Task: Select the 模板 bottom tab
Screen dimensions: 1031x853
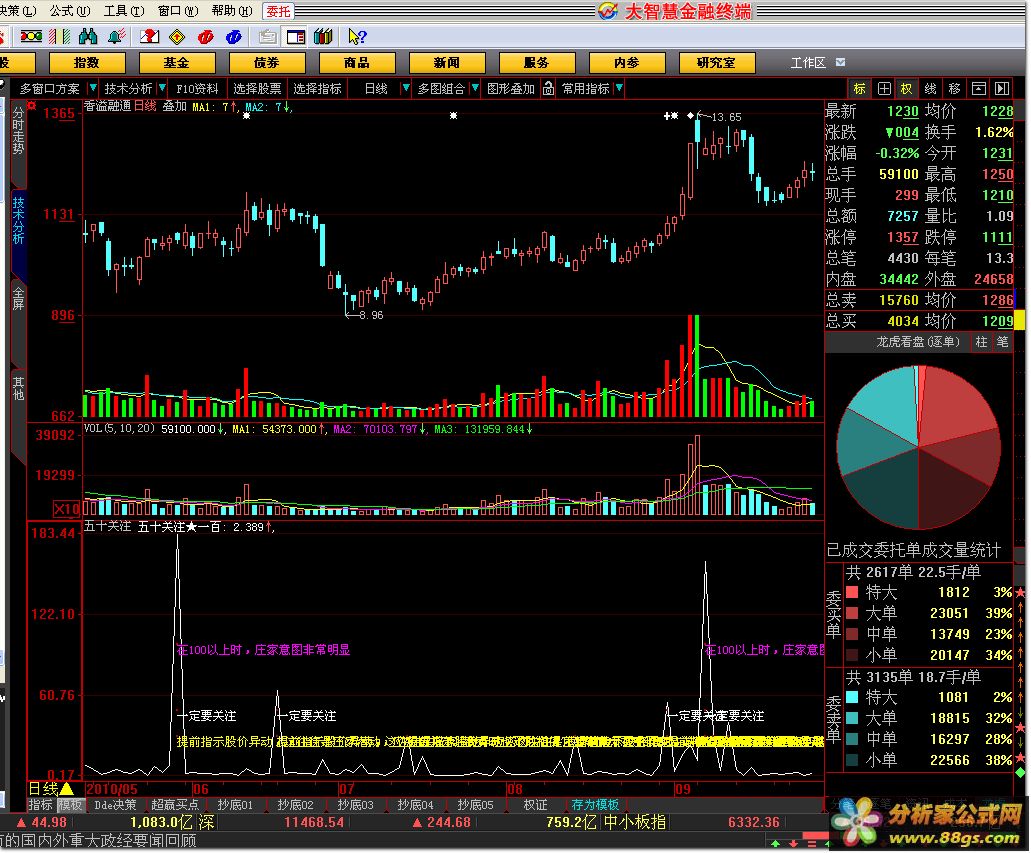Action: (70, 805)
